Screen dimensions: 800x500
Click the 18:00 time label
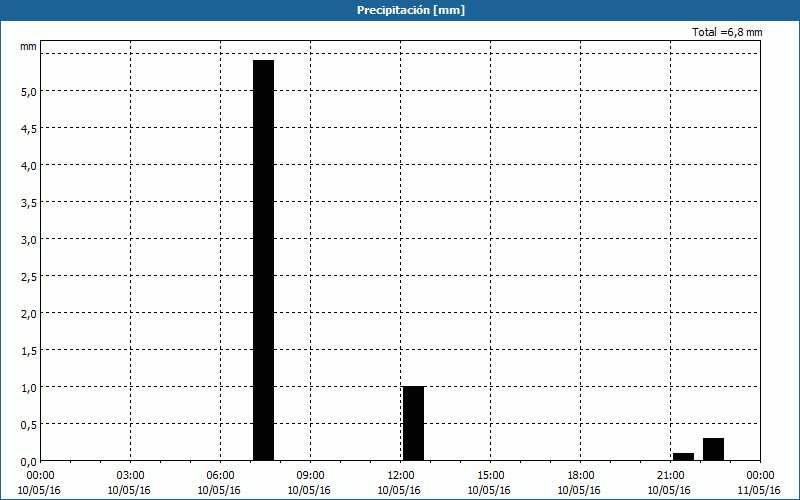pos(580,476)
